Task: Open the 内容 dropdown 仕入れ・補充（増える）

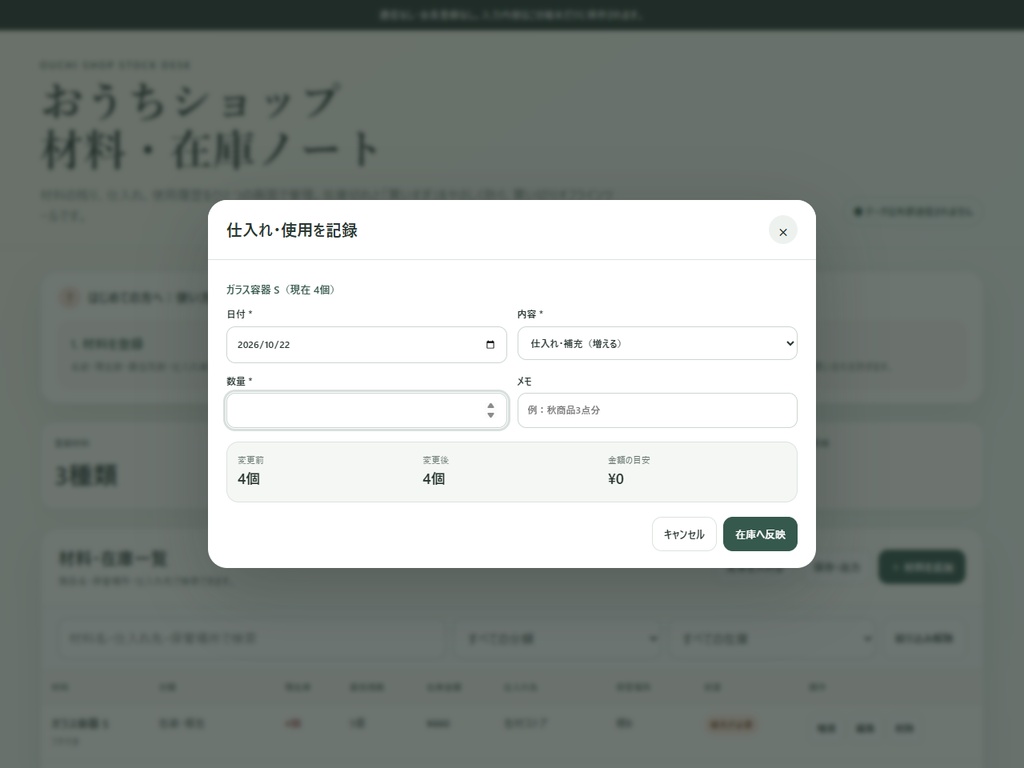Action: tap(657, 344)
